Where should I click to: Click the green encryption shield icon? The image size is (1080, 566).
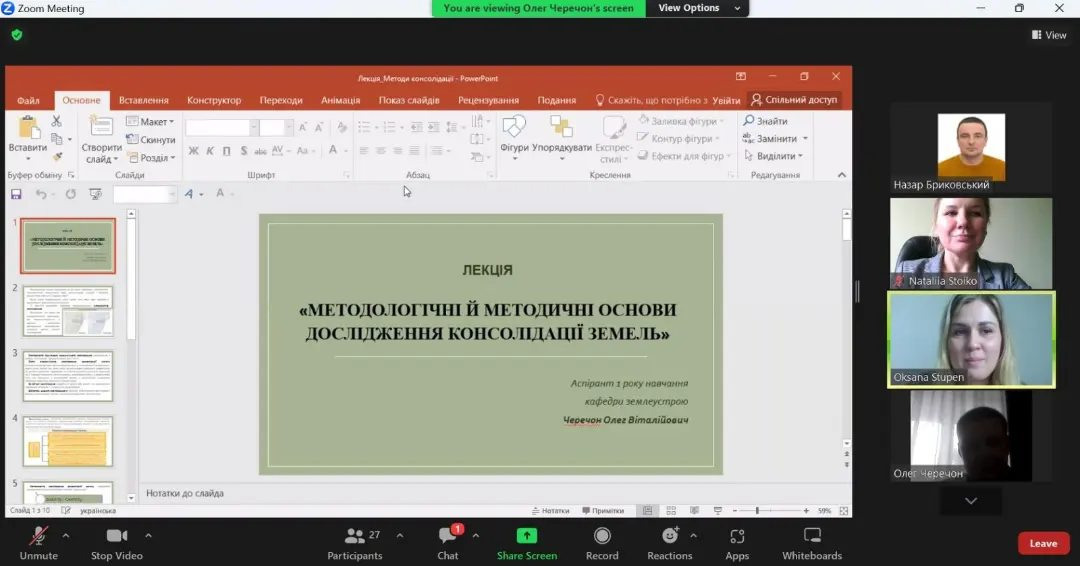pos(16,34)
